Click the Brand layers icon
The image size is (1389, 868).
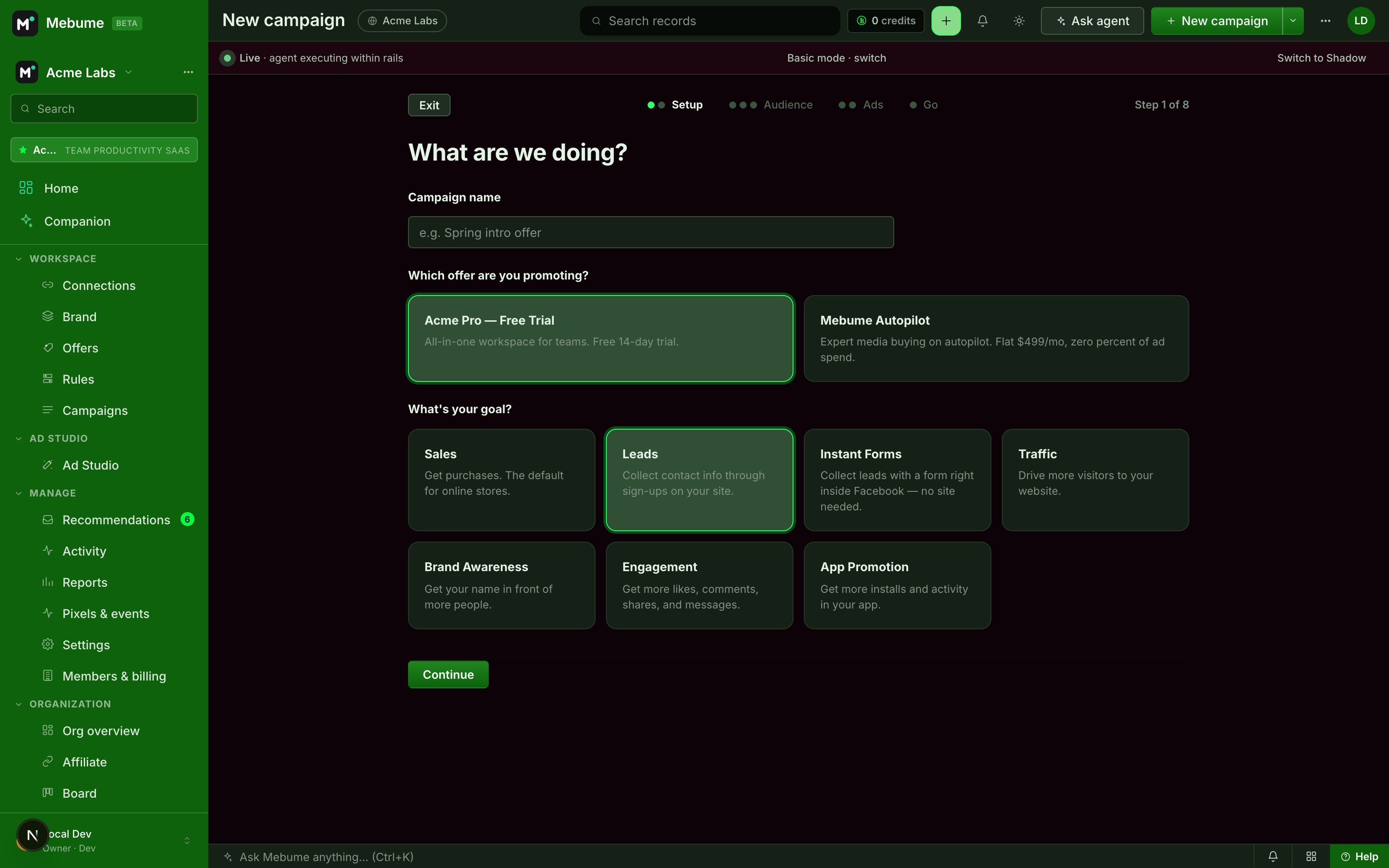[x=48, y=316]
